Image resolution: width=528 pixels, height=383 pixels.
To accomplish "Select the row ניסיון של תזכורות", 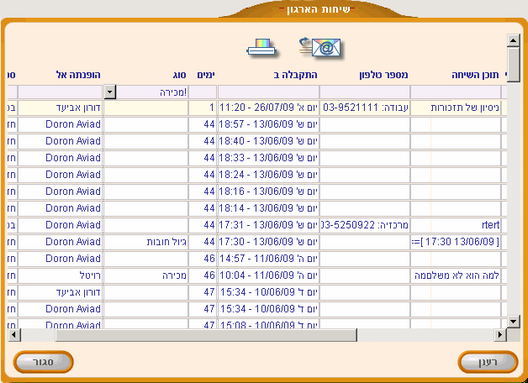I will pos(257,108).
